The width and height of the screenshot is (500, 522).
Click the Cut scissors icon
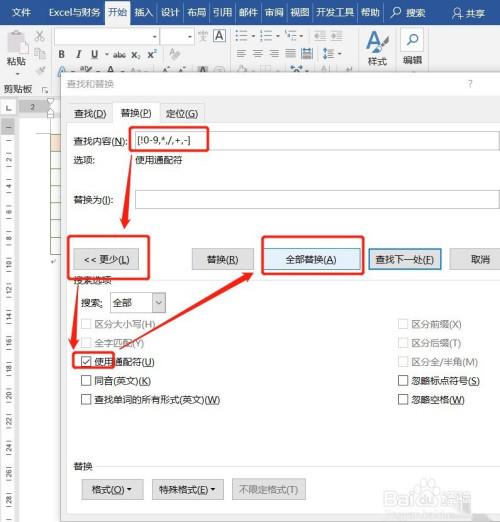click(x=40, y=36)
